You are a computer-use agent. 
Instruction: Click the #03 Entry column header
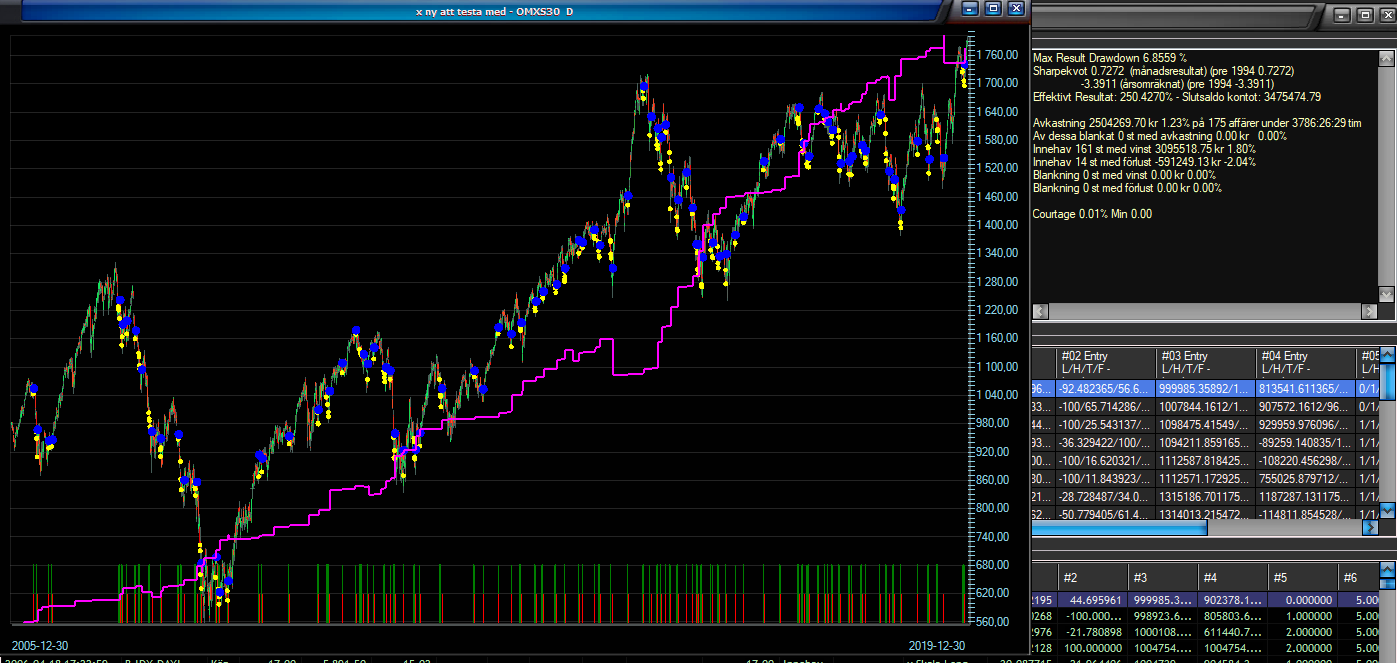click(1205, 362)
